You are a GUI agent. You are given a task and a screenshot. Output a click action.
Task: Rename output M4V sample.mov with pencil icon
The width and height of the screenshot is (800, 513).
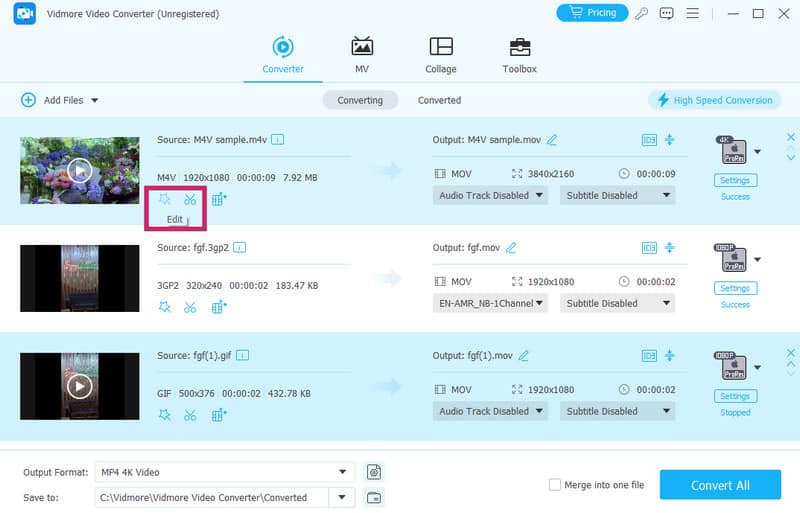tap(552, 139)
